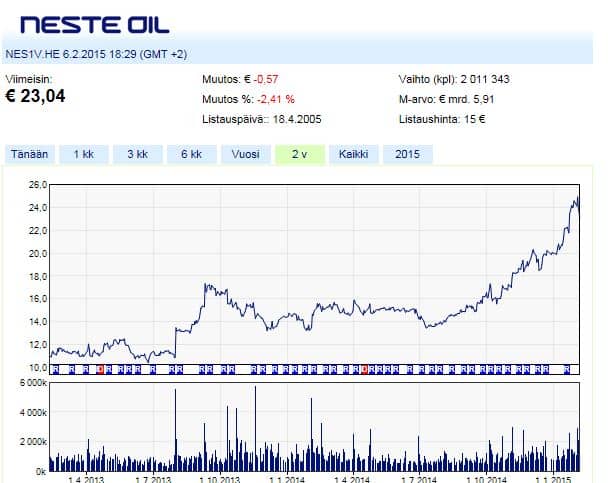Viewport: 608px width, 483px height.
Task: Show the 3 kk chart period
Action: (137, 154)
